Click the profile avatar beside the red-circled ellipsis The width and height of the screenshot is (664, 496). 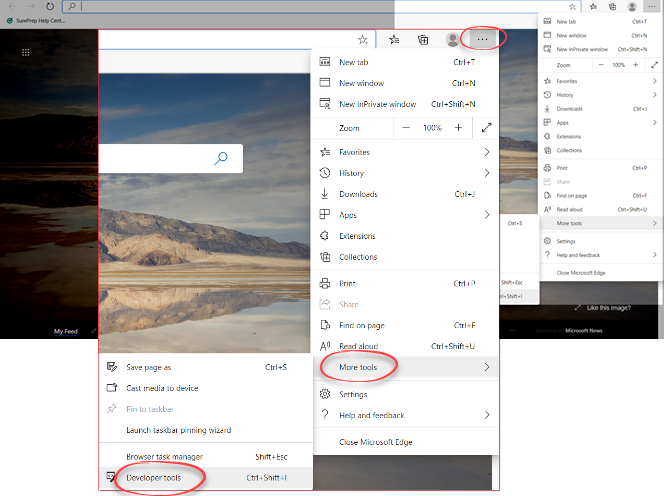(453, 39)
